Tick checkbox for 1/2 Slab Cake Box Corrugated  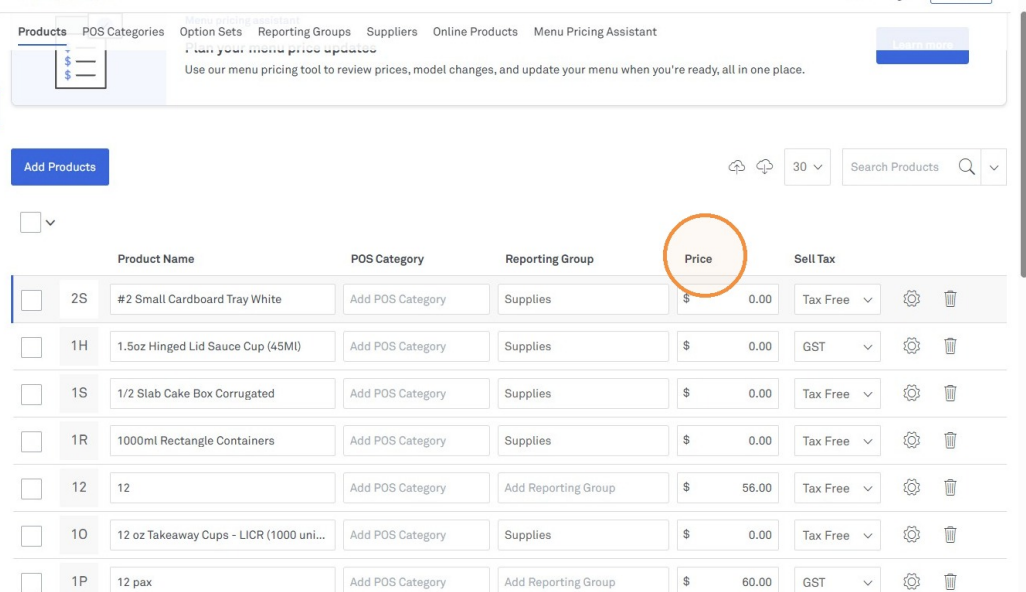click(x=31, y=394)
